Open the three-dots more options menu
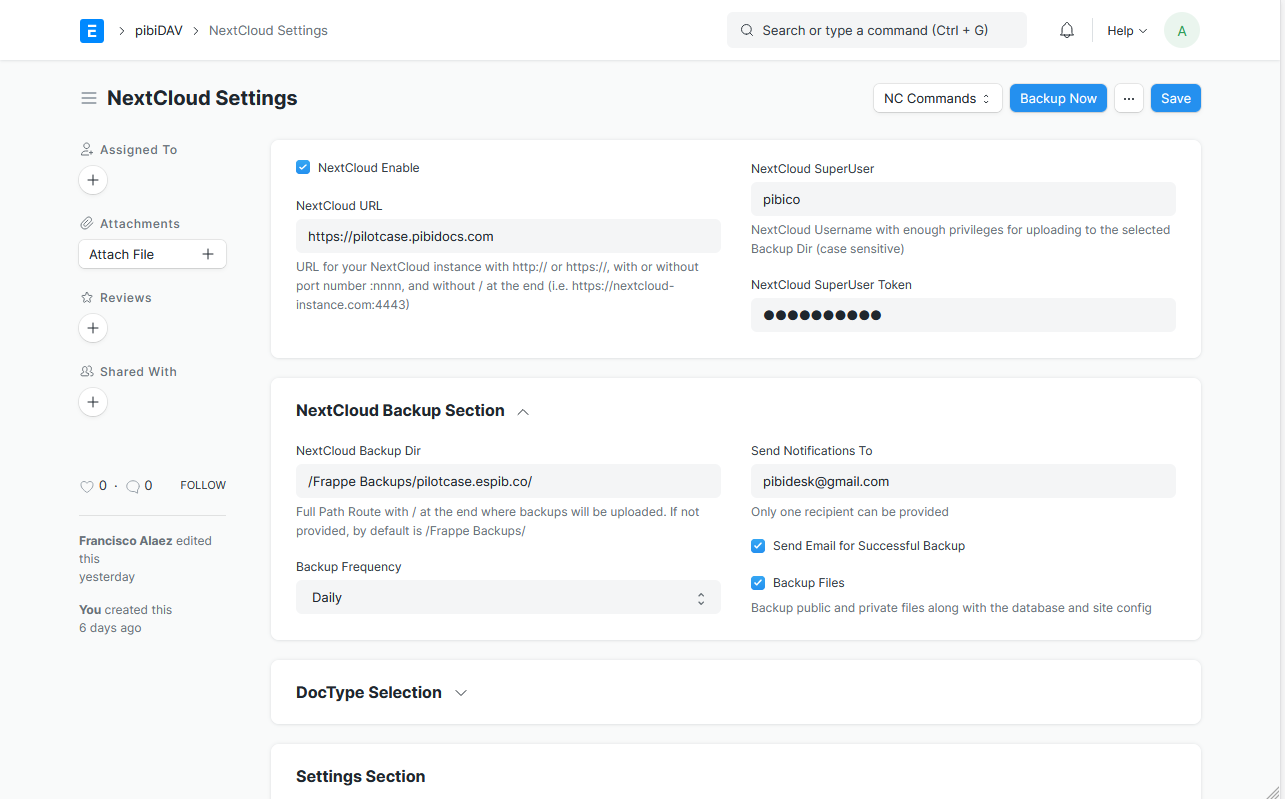The image size is (1285, 799). coord(1129,98)
